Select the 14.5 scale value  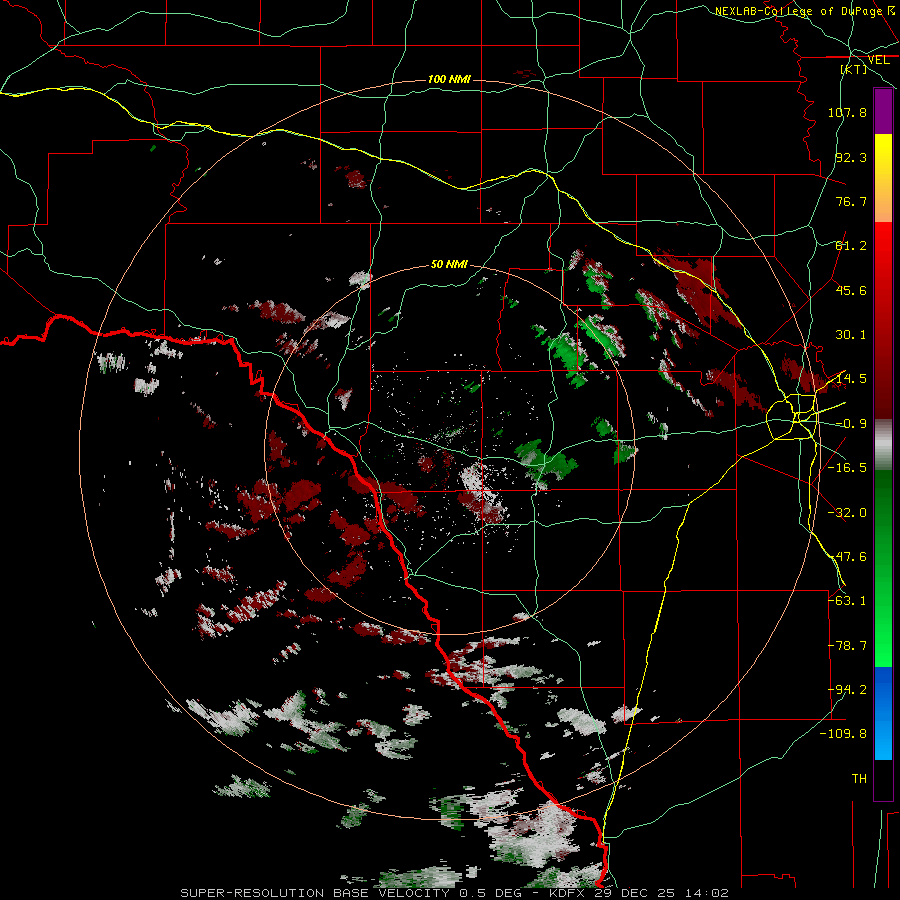851,379
